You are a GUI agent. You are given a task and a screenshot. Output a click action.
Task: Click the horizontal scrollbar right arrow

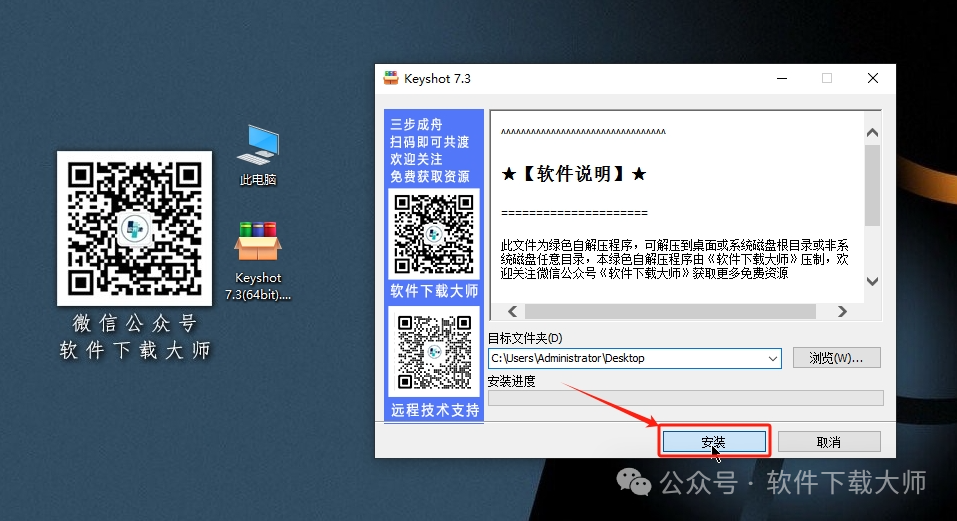(842, 312)
